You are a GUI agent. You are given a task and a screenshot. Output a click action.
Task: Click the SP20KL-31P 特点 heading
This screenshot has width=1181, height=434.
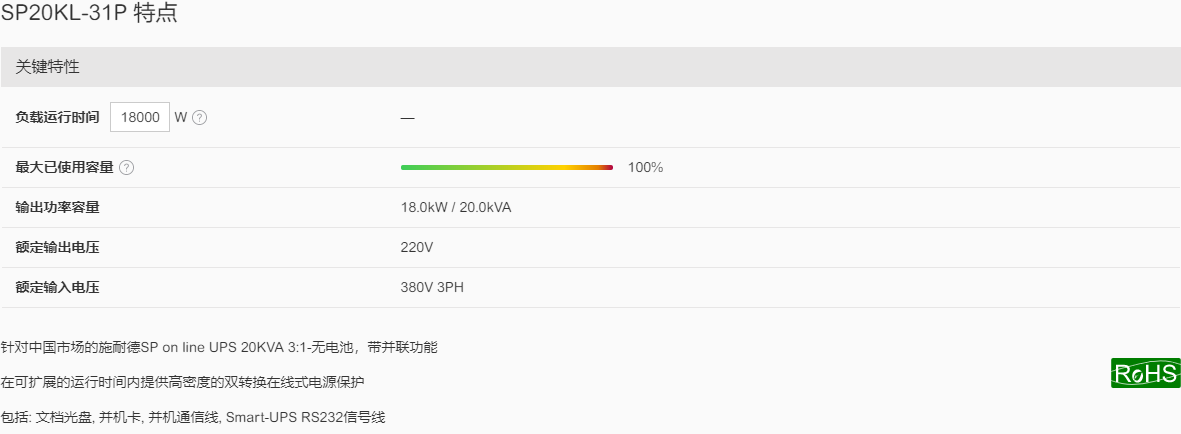pos(90,14)
